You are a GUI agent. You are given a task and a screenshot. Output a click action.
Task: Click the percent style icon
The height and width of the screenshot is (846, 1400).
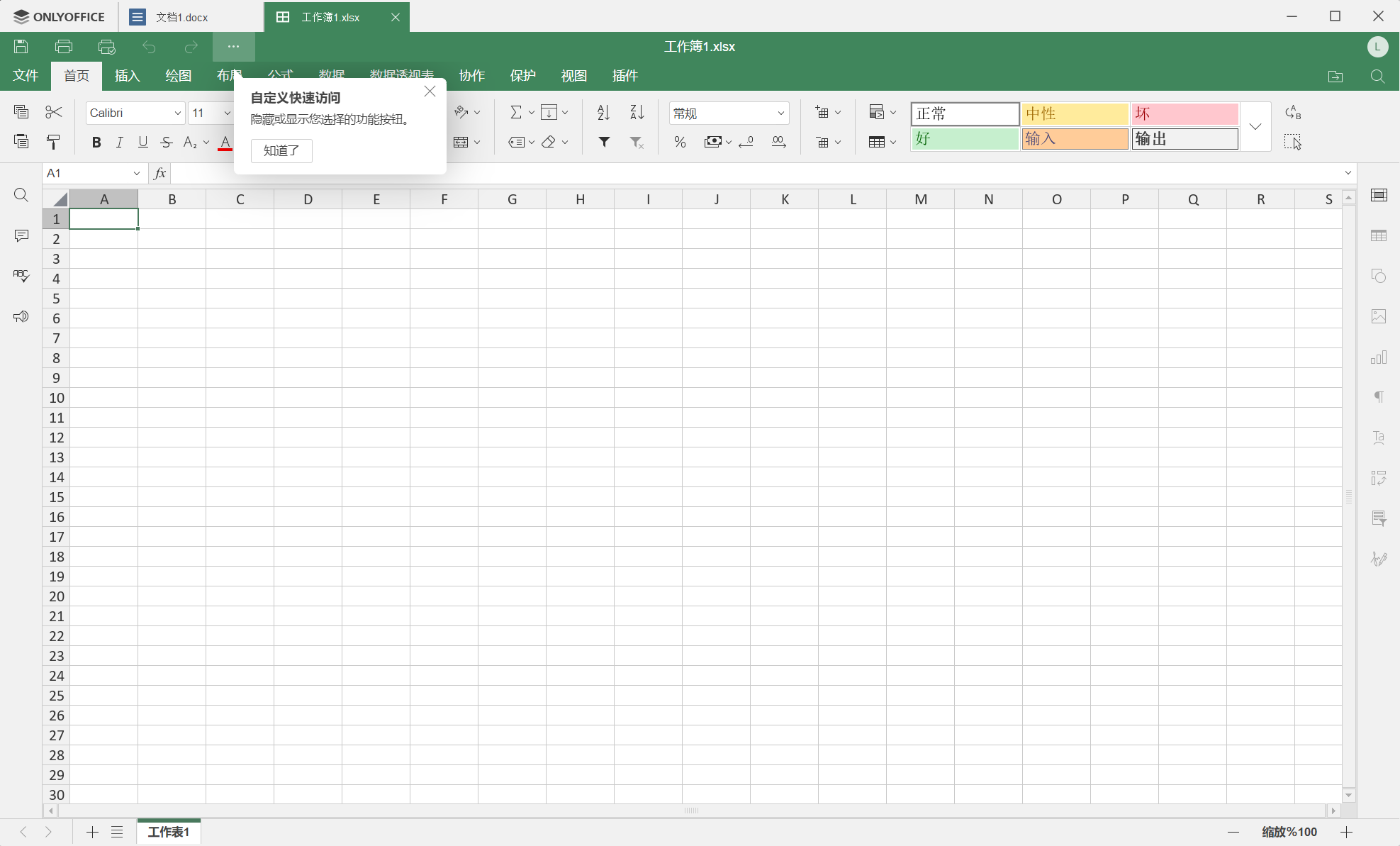[680, 142]
